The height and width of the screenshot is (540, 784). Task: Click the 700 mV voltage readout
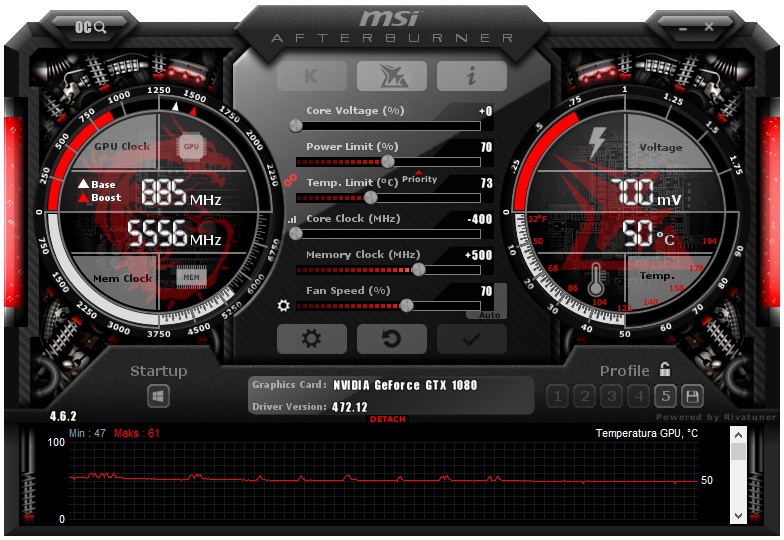646,192
